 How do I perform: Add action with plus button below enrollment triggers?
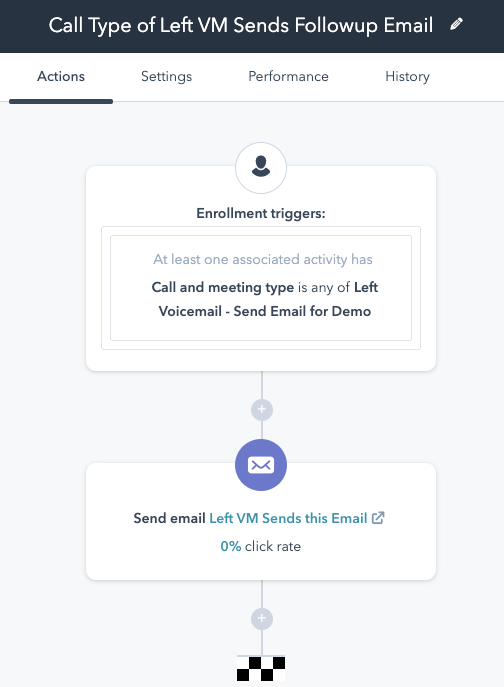point(262,410)
